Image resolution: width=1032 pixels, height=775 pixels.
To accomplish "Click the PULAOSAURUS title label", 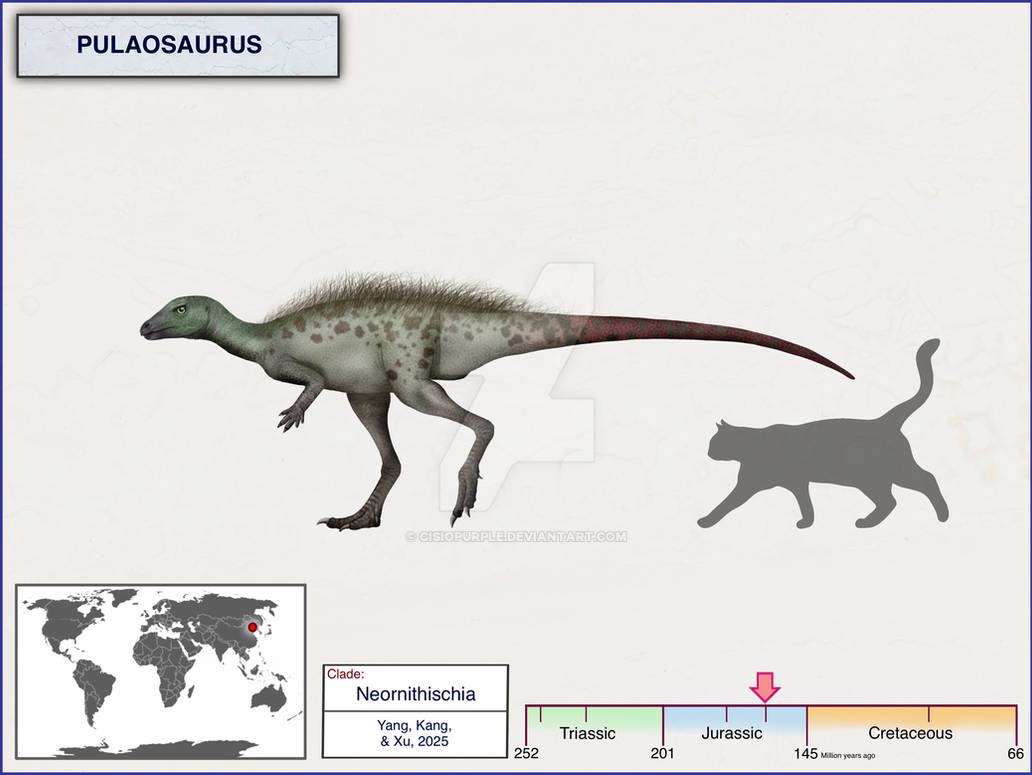I will pyautogui.click(x=170, y=45).
